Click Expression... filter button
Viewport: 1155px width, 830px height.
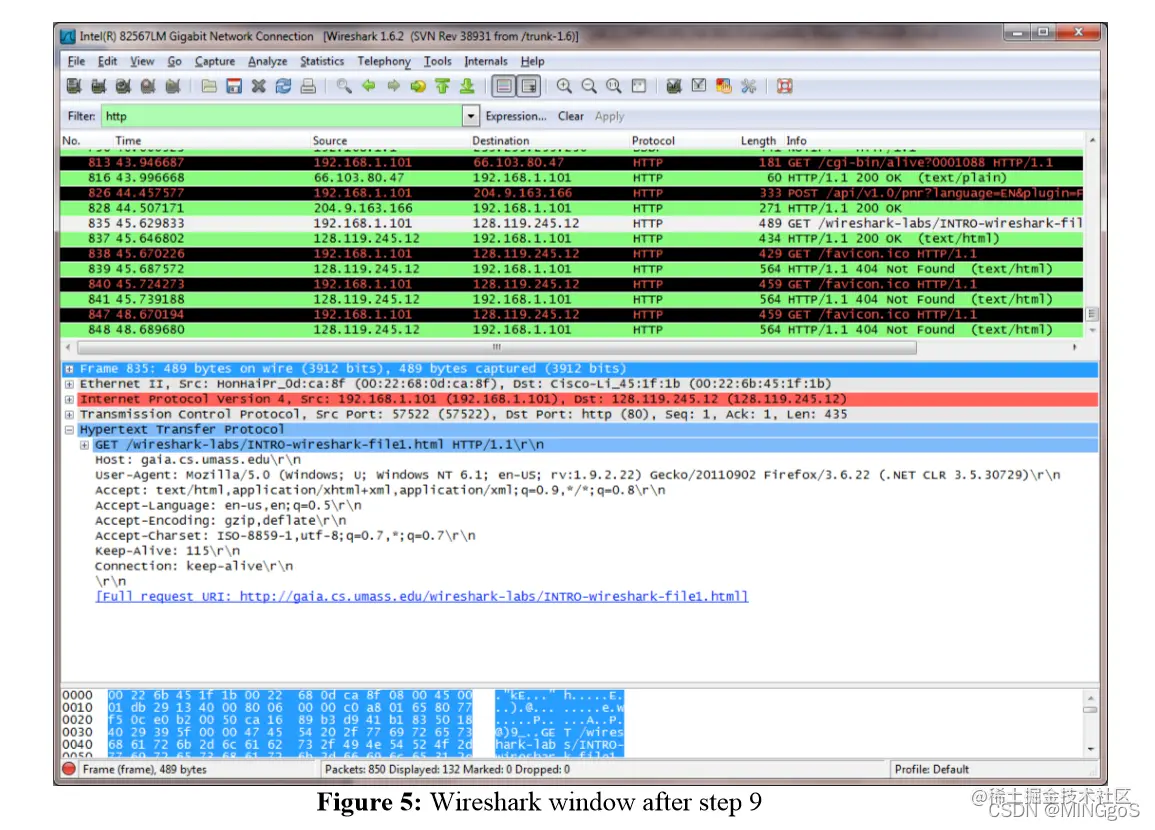[x=516, y=116]
